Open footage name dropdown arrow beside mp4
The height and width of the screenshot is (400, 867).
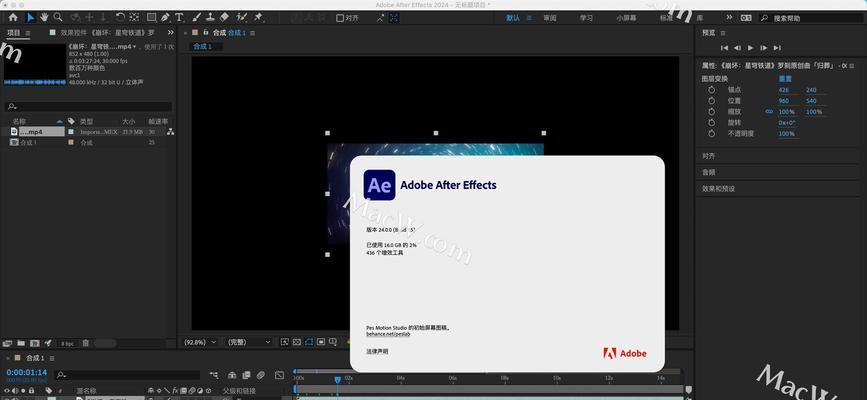pos(134,47)
